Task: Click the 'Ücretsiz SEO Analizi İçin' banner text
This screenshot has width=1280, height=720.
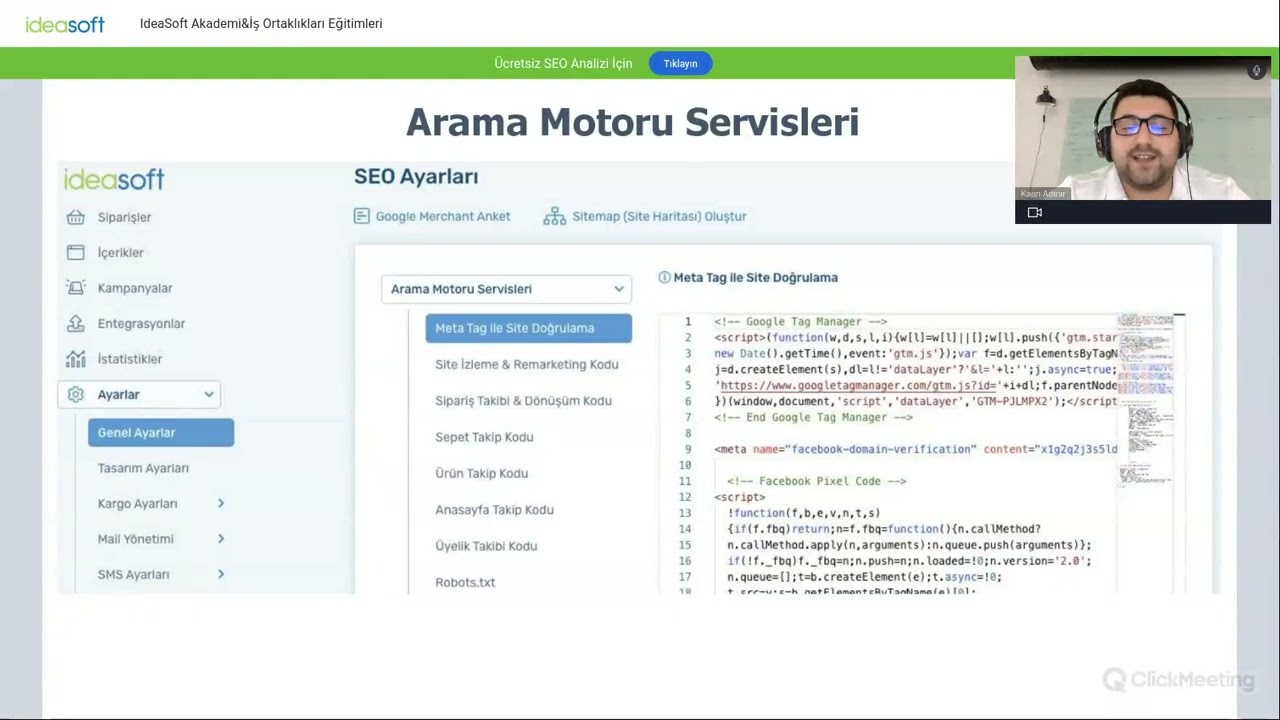Action: click(563, 63)
